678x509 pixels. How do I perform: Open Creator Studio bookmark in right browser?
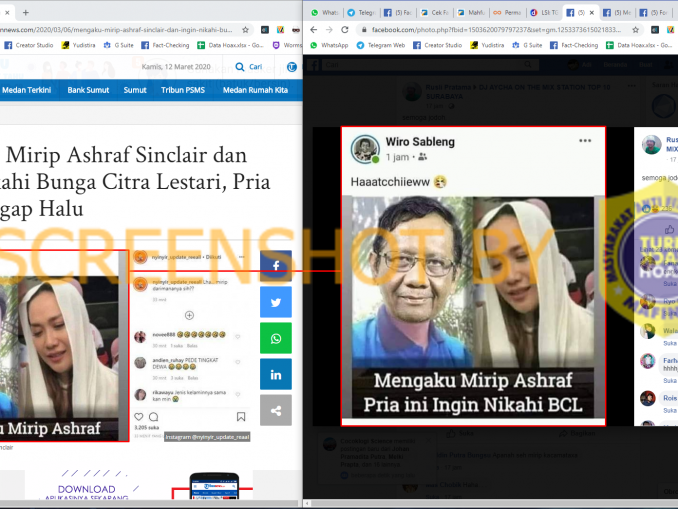coord(438,45)
